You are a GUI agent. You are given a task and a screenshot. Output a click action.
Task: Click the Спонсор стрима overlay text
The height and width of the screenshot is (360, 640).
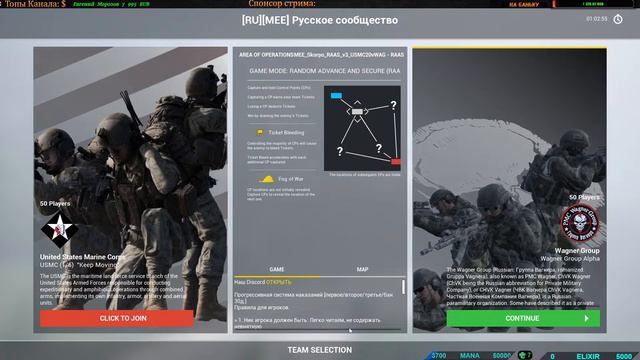(282, 4)
